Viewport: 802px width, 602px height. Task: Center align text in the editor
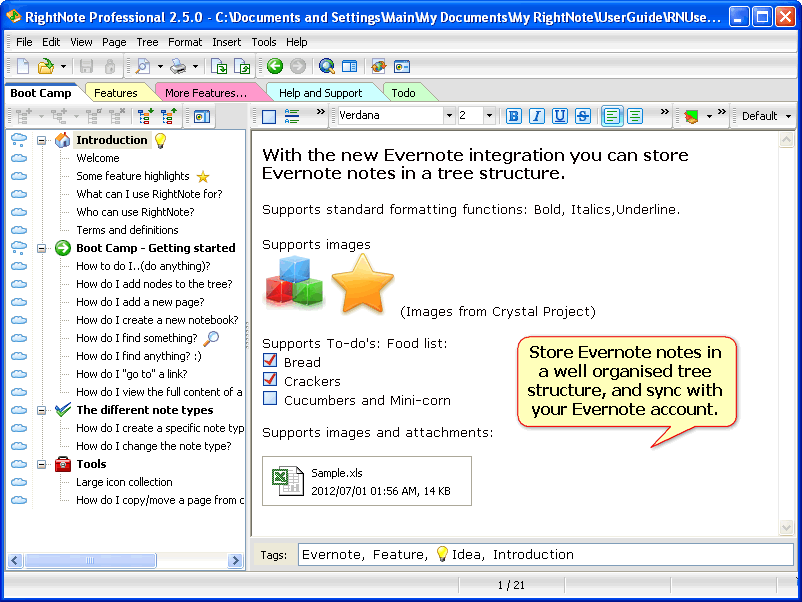tap(635, 116)
